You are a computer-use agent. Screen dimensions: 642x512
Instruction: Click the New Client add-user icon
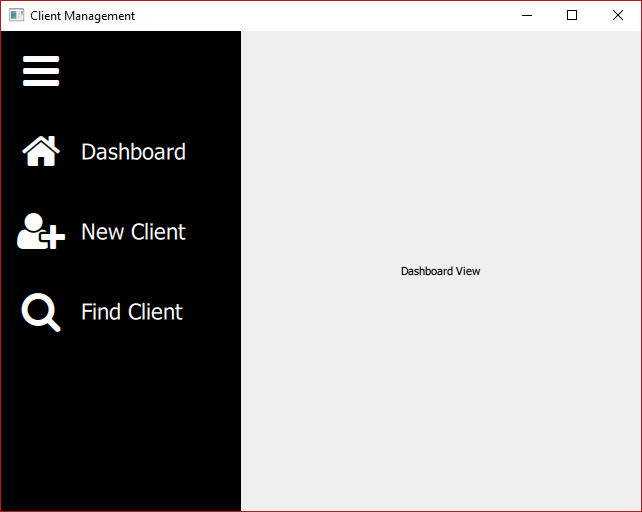point(41,231)
